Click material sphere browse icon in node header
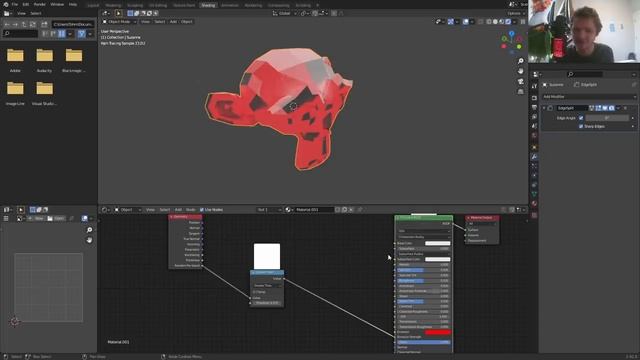 pyautogui.click(x=289, y=210)
